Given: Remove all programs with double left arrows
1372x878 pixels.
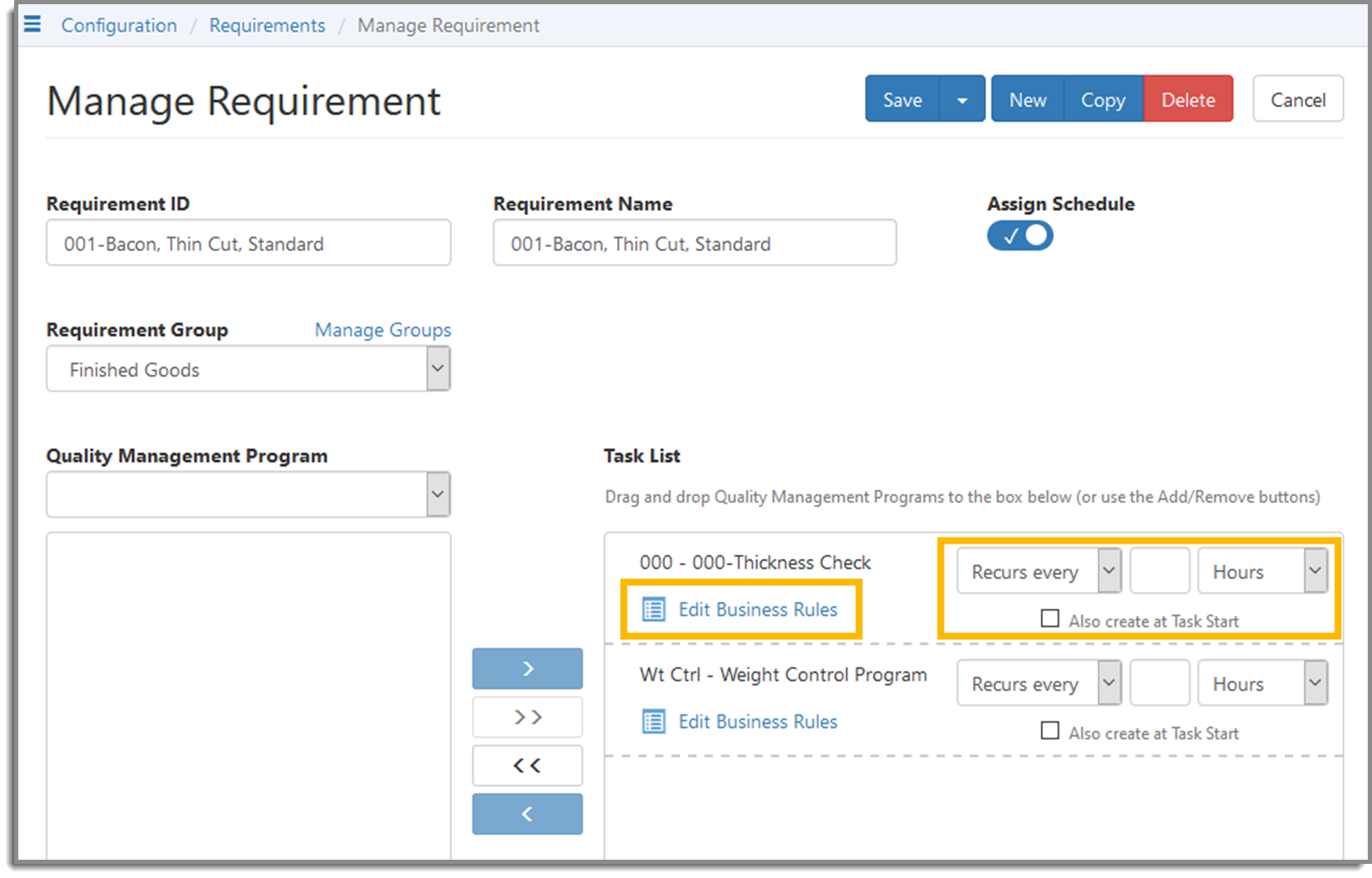Looking at the screenshot, I should pos(527,766).
